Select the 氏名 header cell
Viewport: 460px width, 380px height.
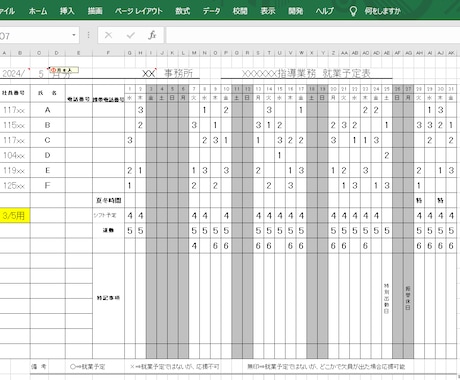click(x=48, y=93)
